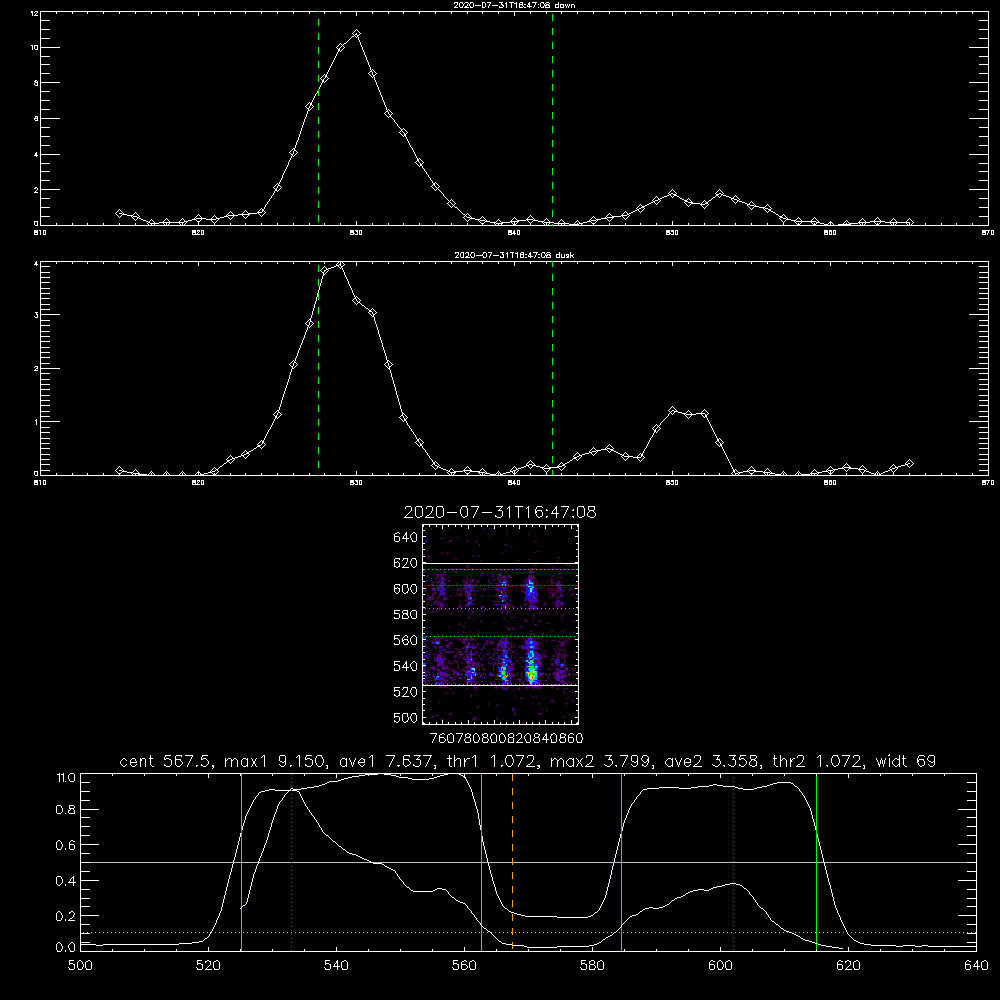This screenshot has width=1000, height=1000.
Task: Click the spectral image thumbnail
Action: click(500, 624)
